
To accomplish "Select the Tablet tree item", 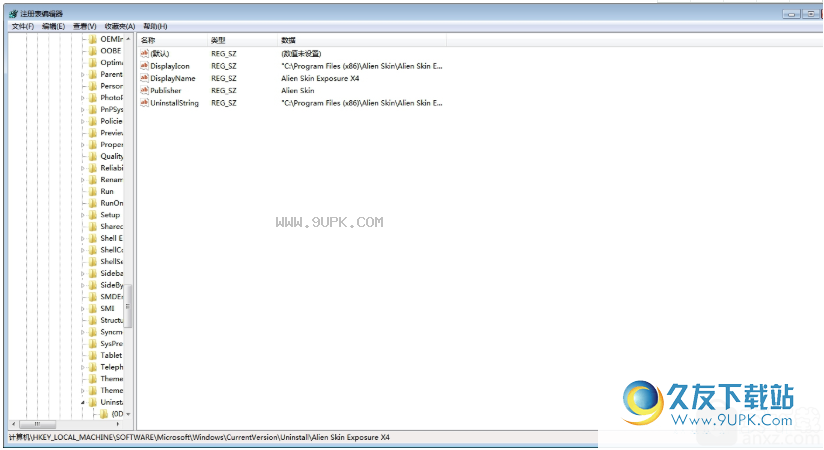I will pyautogui.click(x=111, y=355).
